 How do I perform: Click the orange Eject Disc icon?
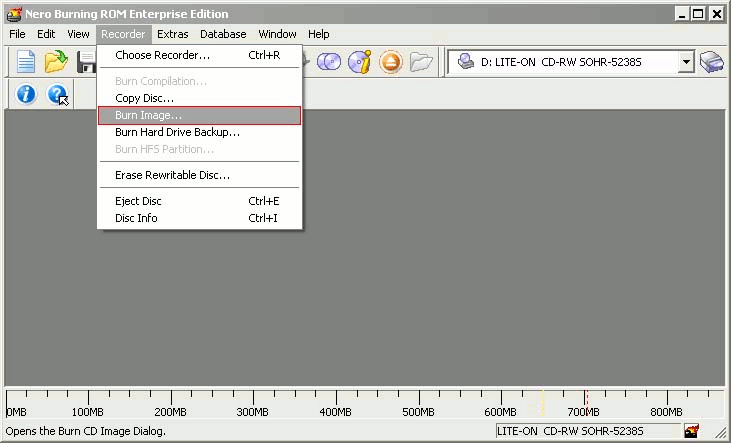click(390, 62)
